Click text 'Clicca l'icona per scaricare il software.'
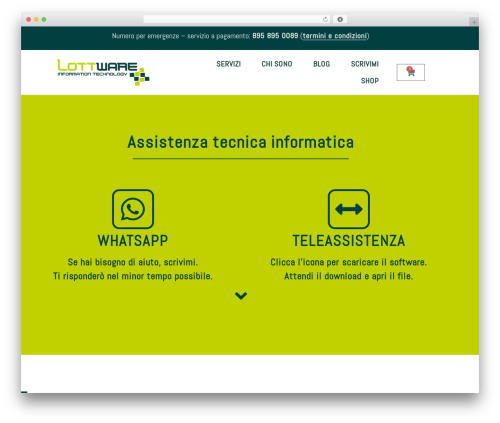500x423 pixels. coord(349,262)
